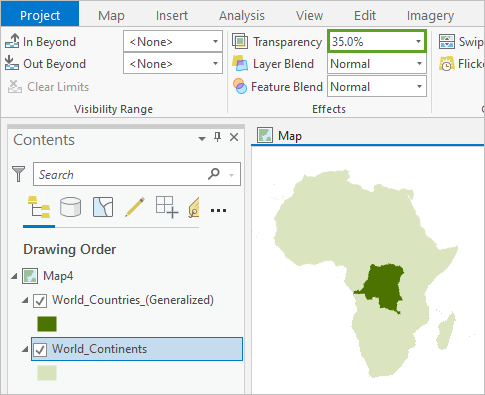485x395 pixels.
Task: Click the light green World_Continents symbol swatch
Action: (x=47, y=373)
